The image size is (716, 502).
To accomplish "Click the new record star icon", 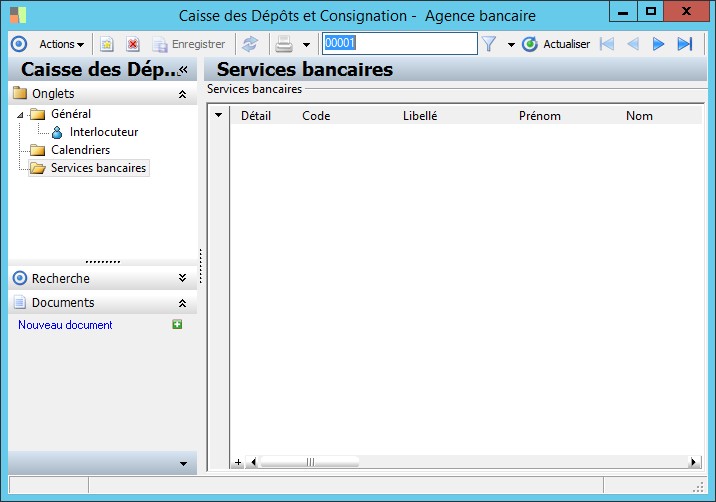I will (x=107, y=44).
